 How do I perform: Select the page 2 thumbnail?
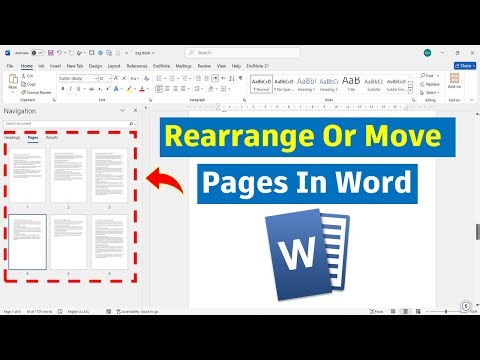tap(68, 175)
